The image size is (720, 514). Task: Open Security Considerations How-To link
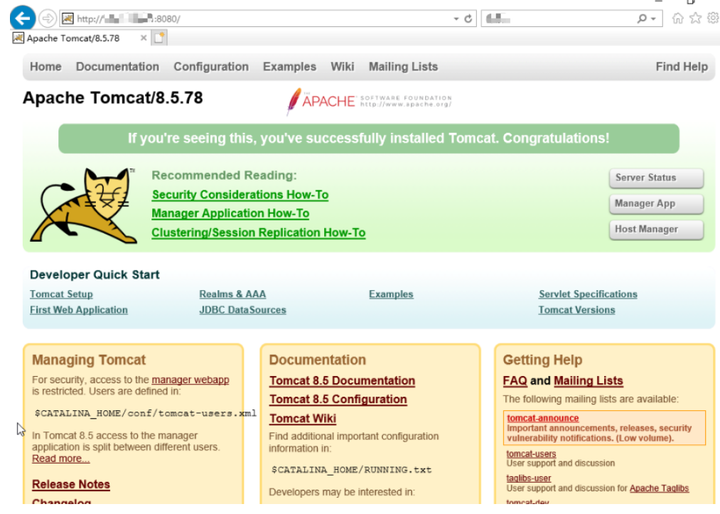[x=240, y=195]
